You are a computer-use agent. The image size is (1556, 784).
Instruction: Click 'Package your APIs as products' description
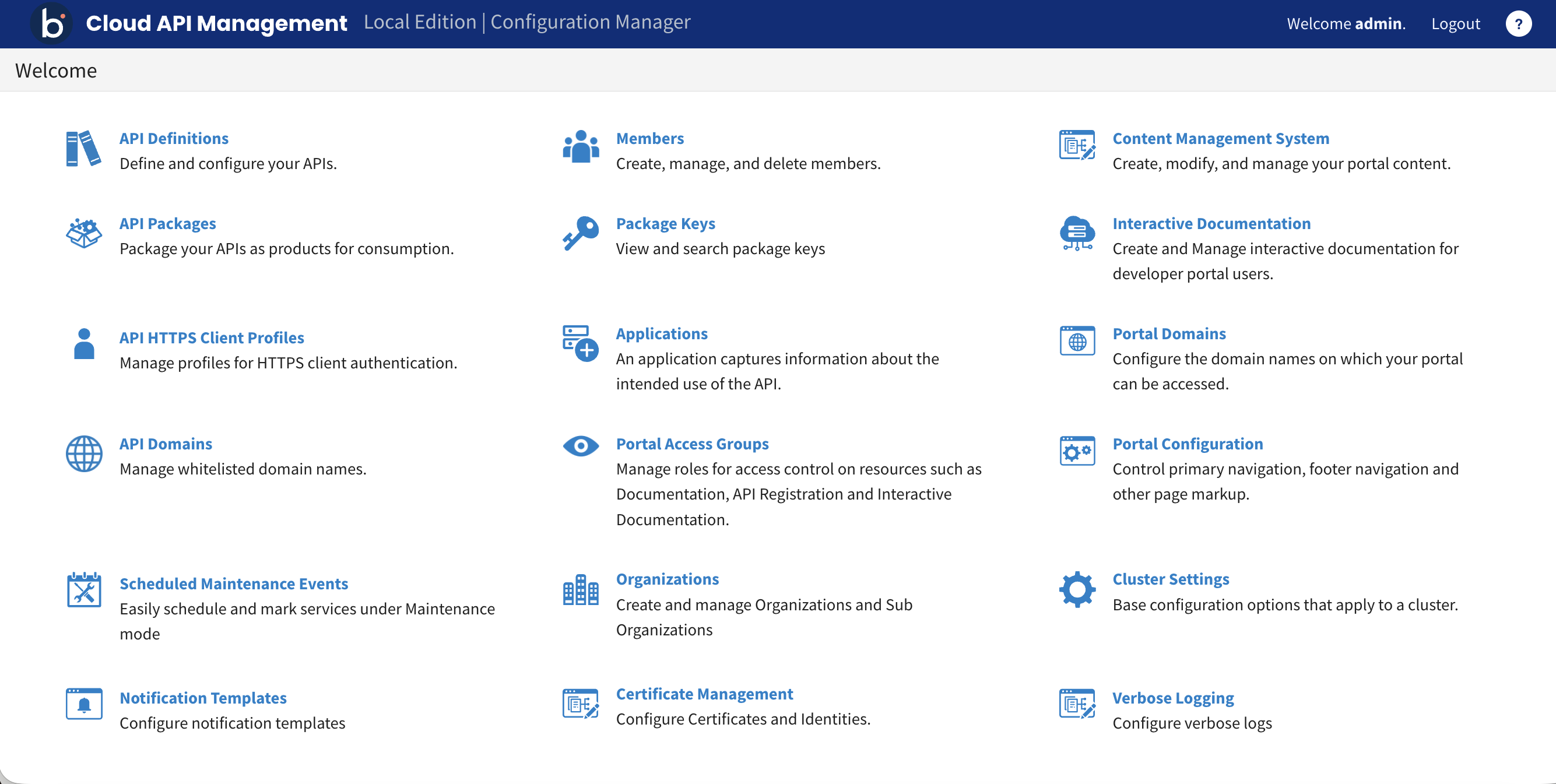[x=286, y=248]
